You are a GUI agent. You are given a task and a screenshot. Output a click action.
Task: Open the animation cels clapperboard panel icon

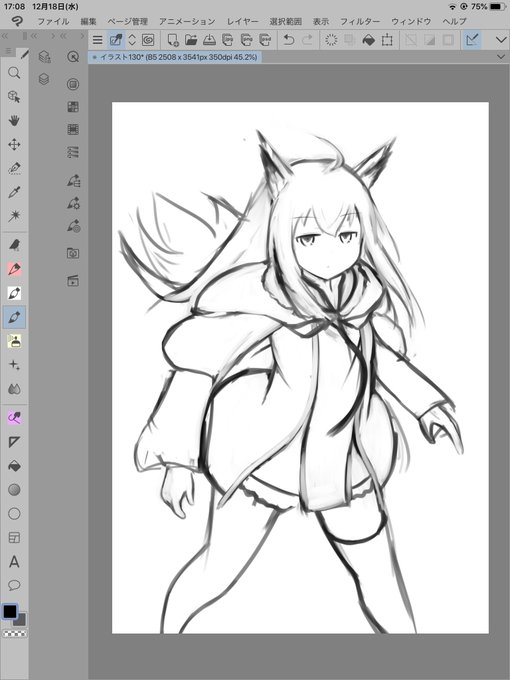pos(73,281)
